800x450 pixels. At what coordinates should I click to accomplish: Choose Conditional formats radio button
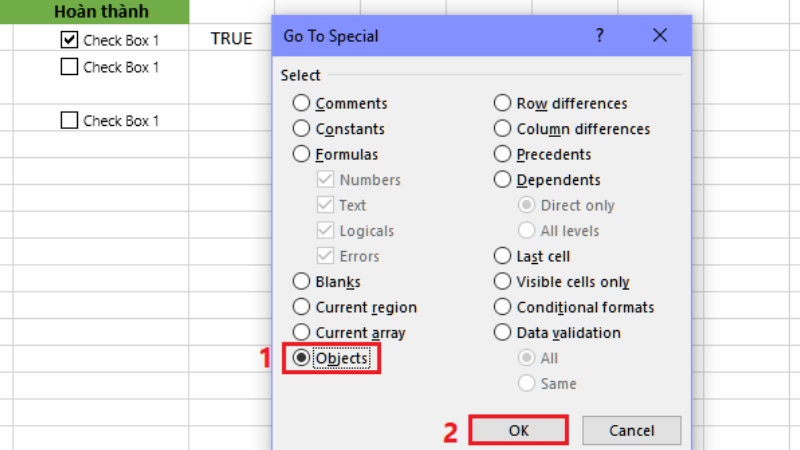502,307
